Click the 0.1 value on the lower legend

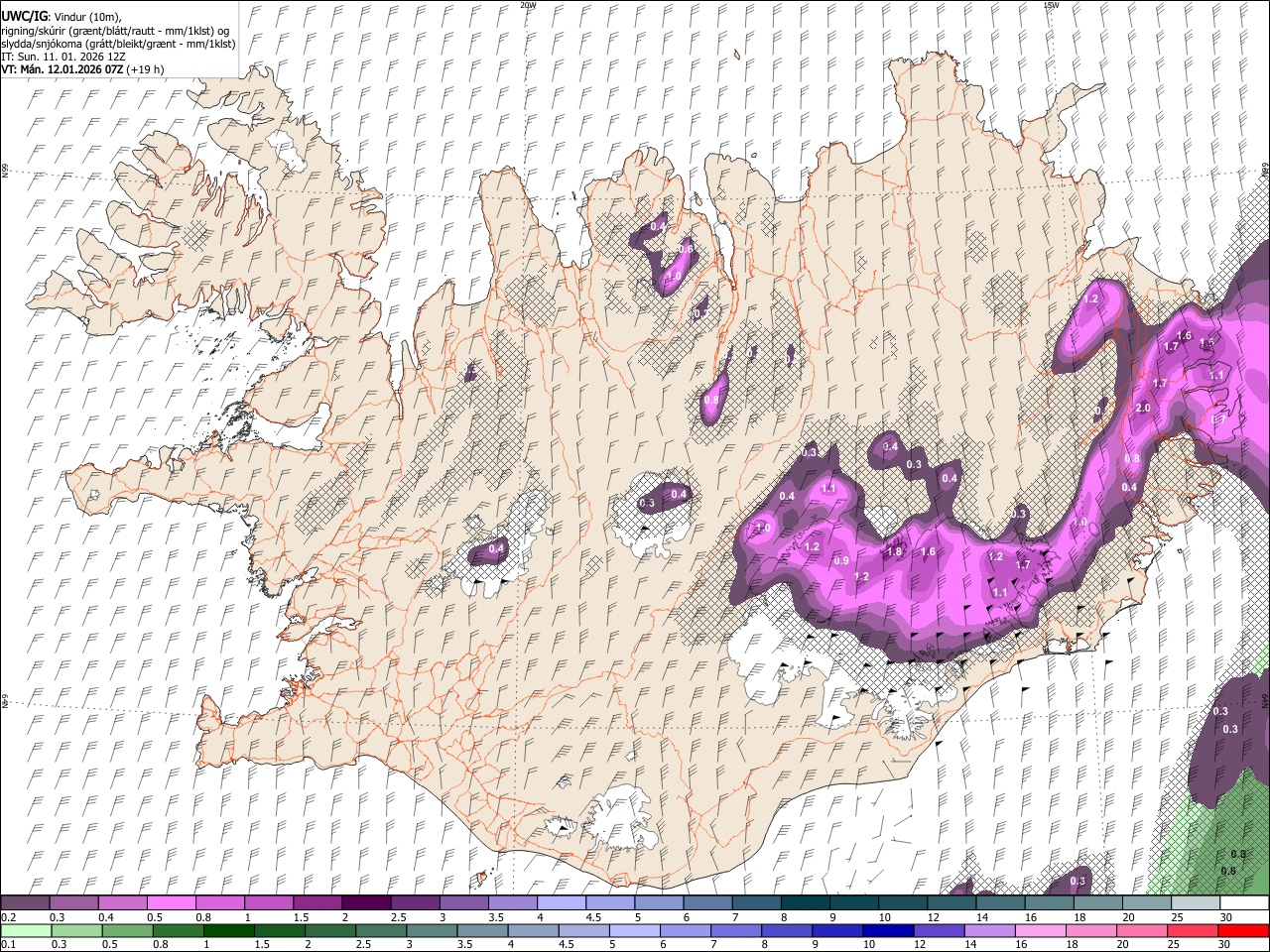[8, 944]
